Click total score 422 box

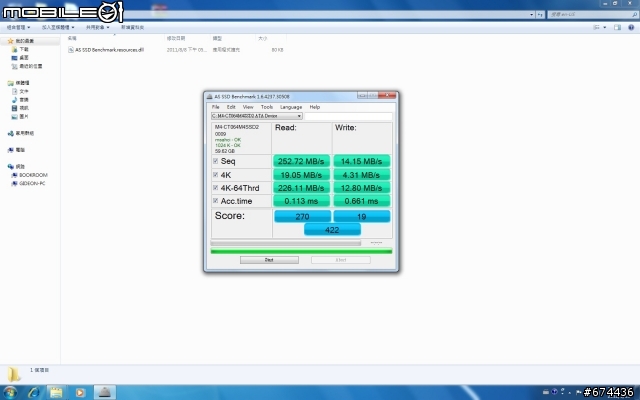(x=332, y=230)
